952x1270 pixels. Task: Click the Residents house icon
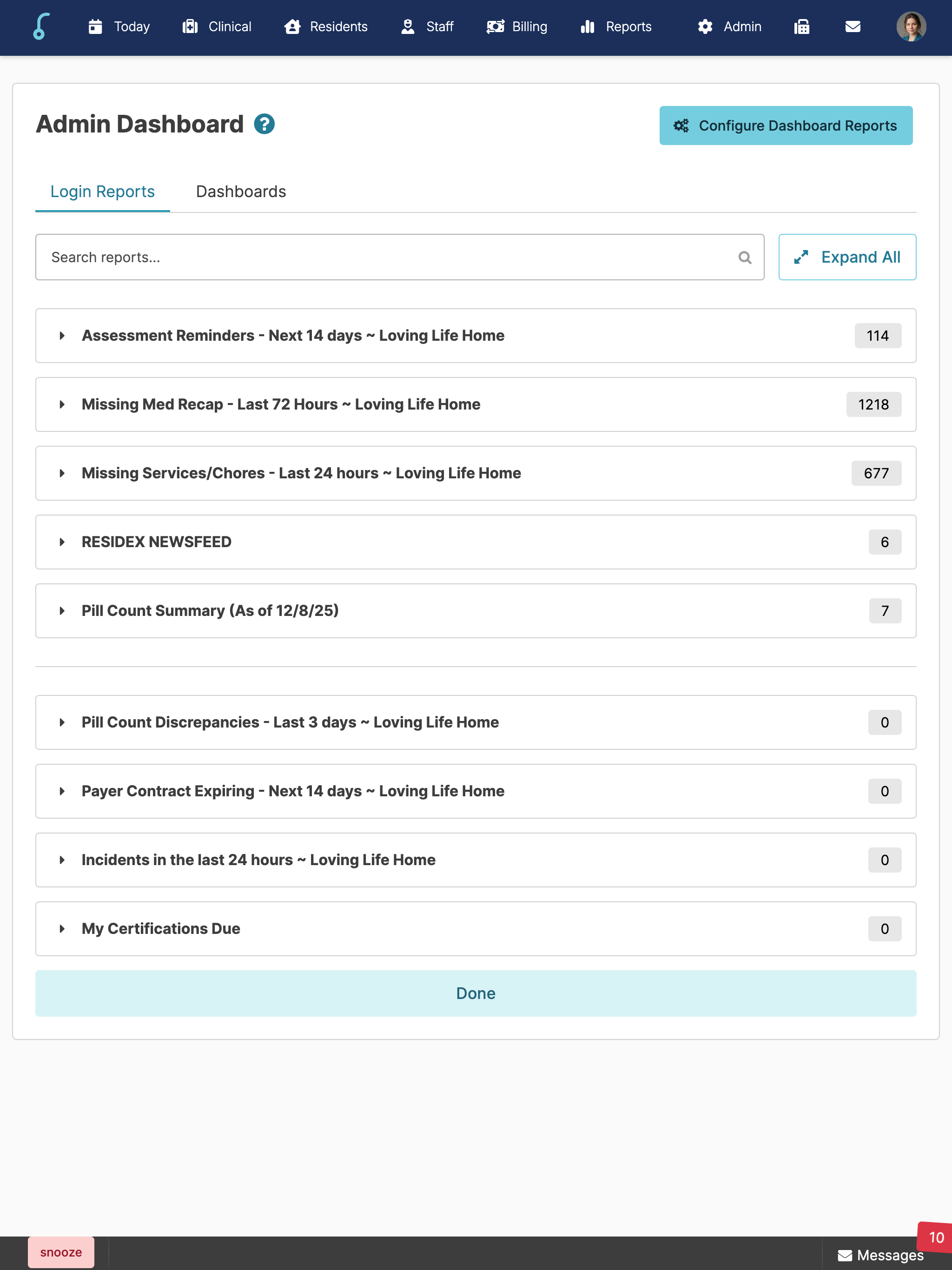click(x=292, y=26)
